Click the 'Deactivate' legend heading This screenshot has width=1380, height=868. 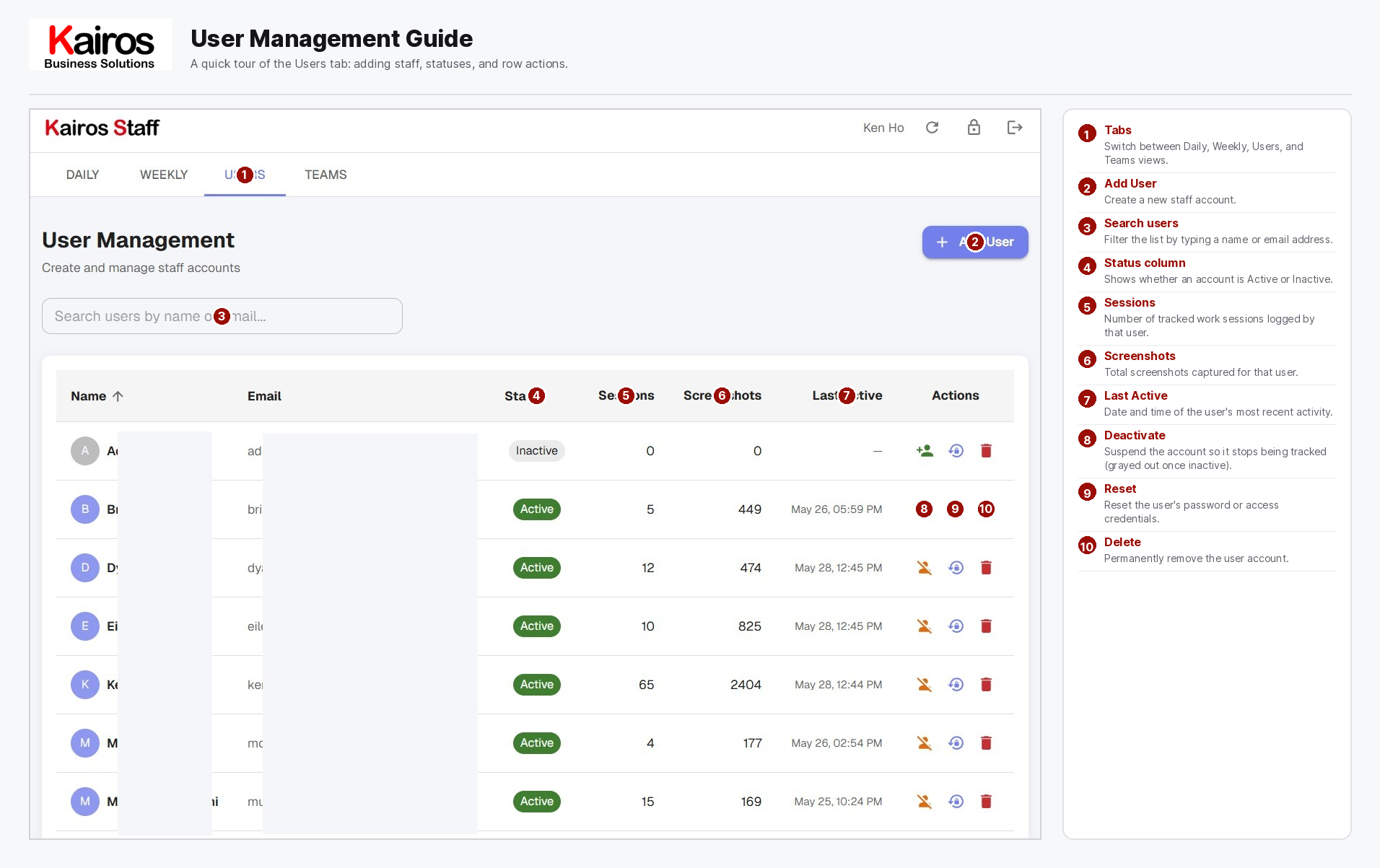pyautogui.click(x=1135, y=436)
